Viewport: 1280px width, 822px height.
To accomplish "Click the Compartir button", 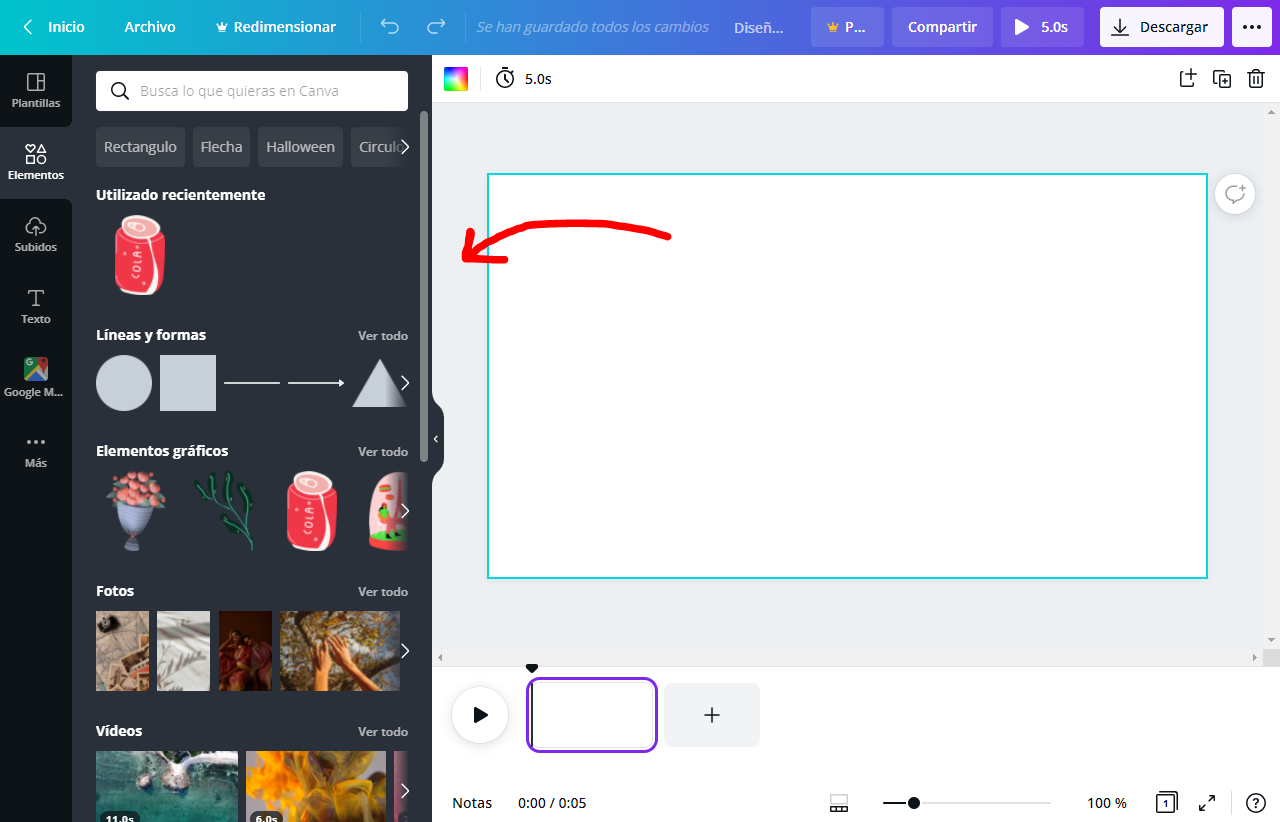I will tap(942, 27).
